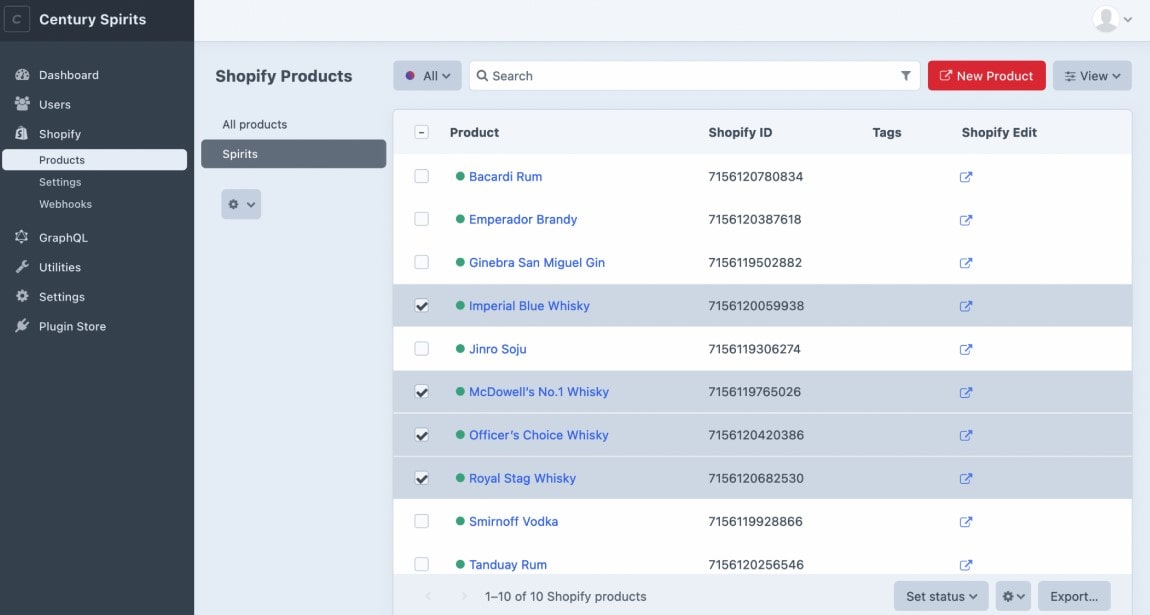Check the Emperador Brandy checkbox
The height and width of the screenshot is (615, 1150).
click(422, 219)
